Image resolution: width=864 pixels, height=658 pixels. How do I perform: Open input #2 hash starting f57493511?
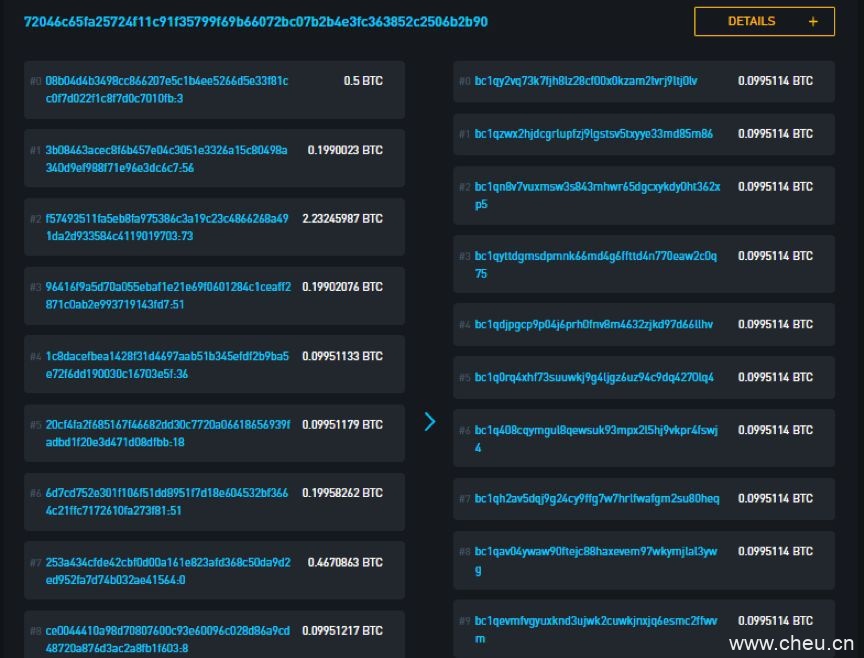(x=167, y=227)
